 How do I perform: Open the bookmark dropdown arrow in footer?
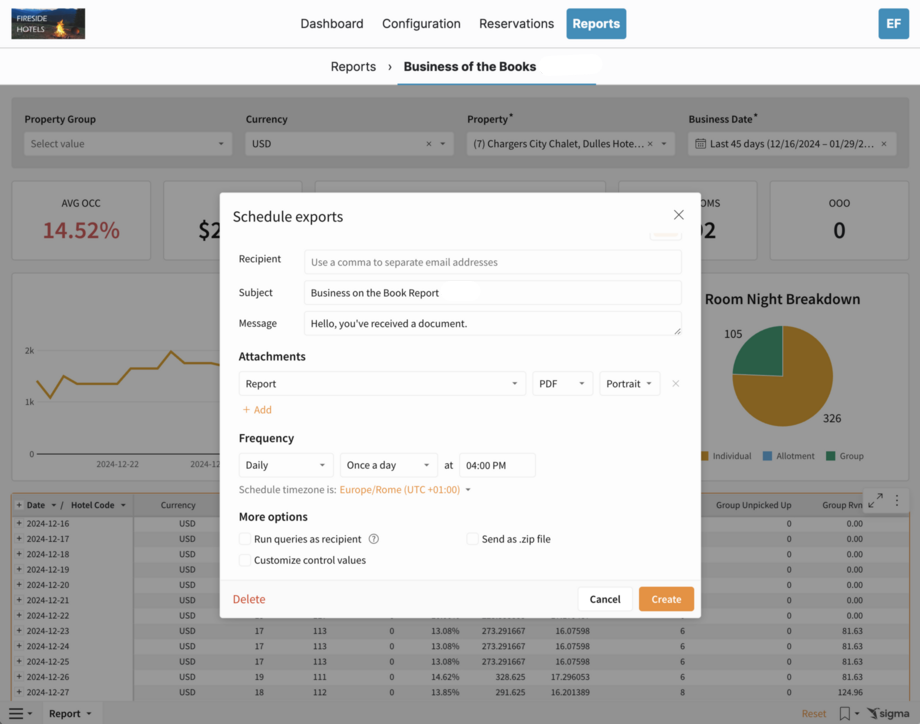(857, 713)
